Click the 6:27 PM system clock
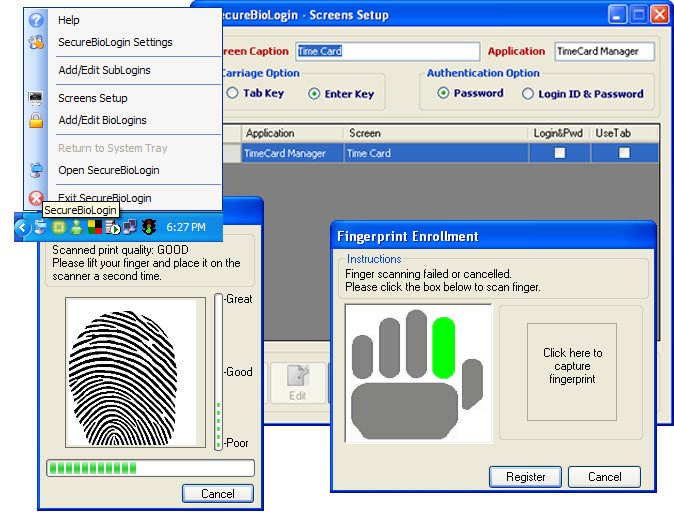 coord(186,227)
